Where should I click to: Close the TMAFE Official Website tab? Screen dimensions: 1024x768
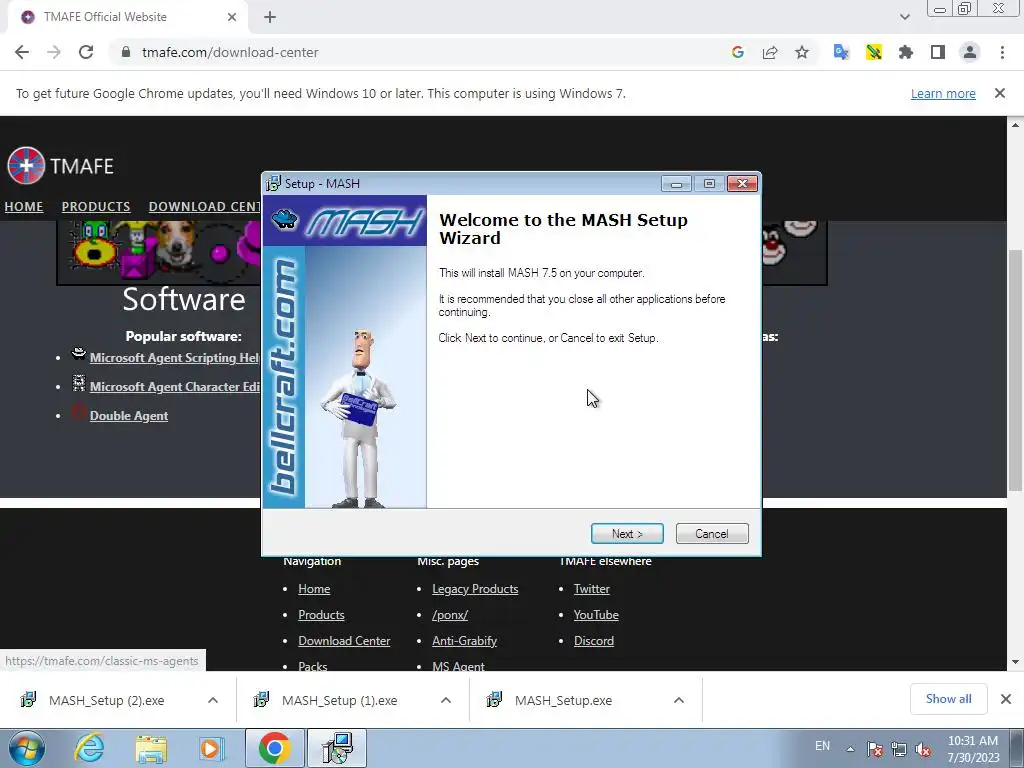(232, 17)
